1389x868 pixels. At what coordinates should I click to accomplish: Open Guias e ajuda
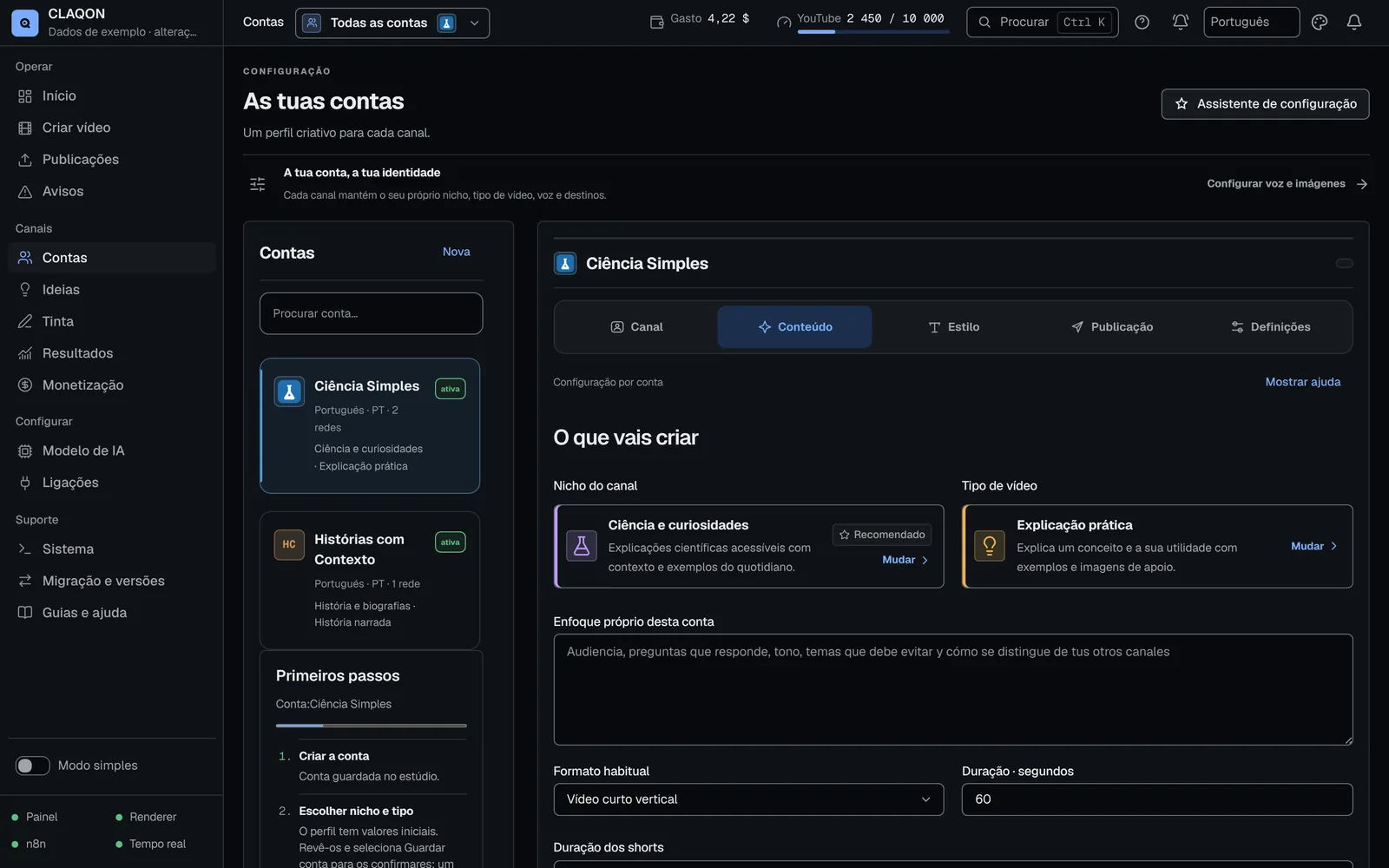(x=111, y=613)
